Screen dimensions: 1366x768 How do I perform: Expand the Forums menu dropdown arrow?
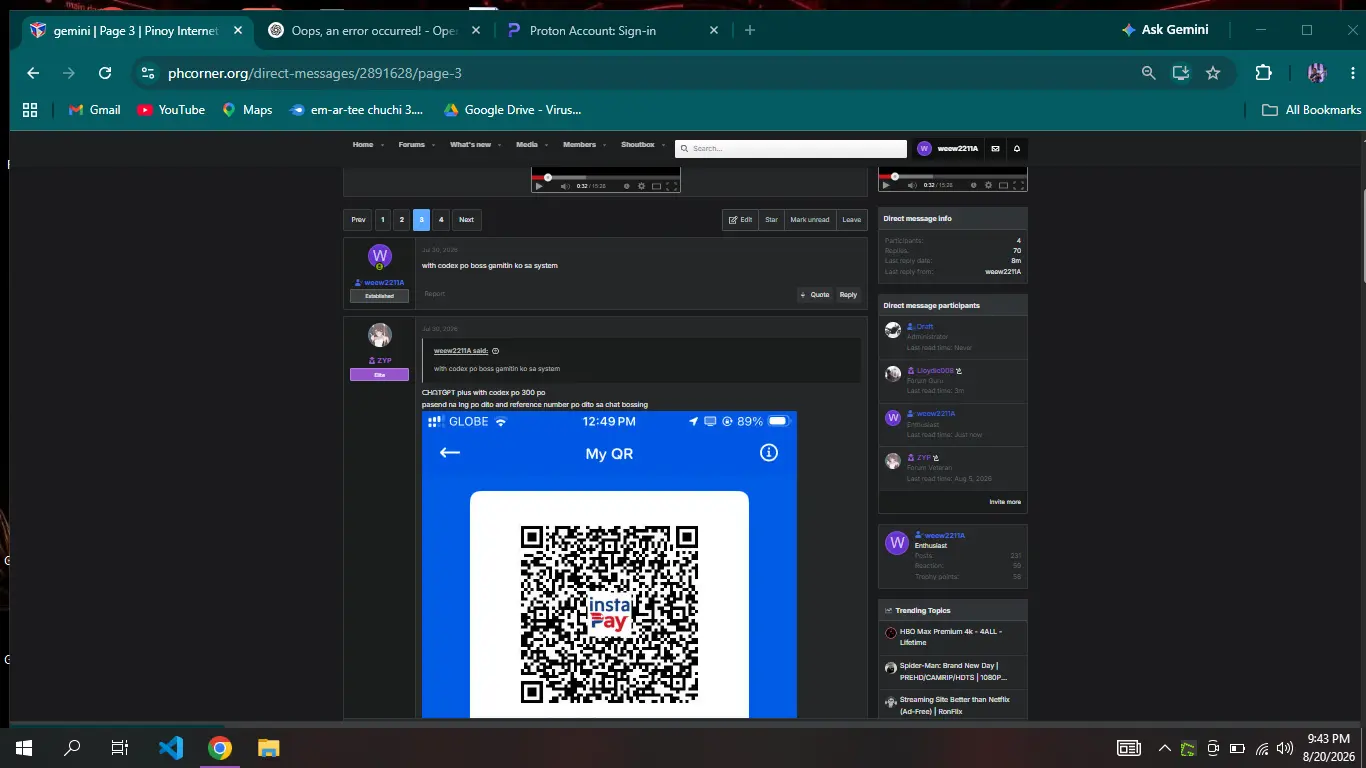(x=434, y=145)
